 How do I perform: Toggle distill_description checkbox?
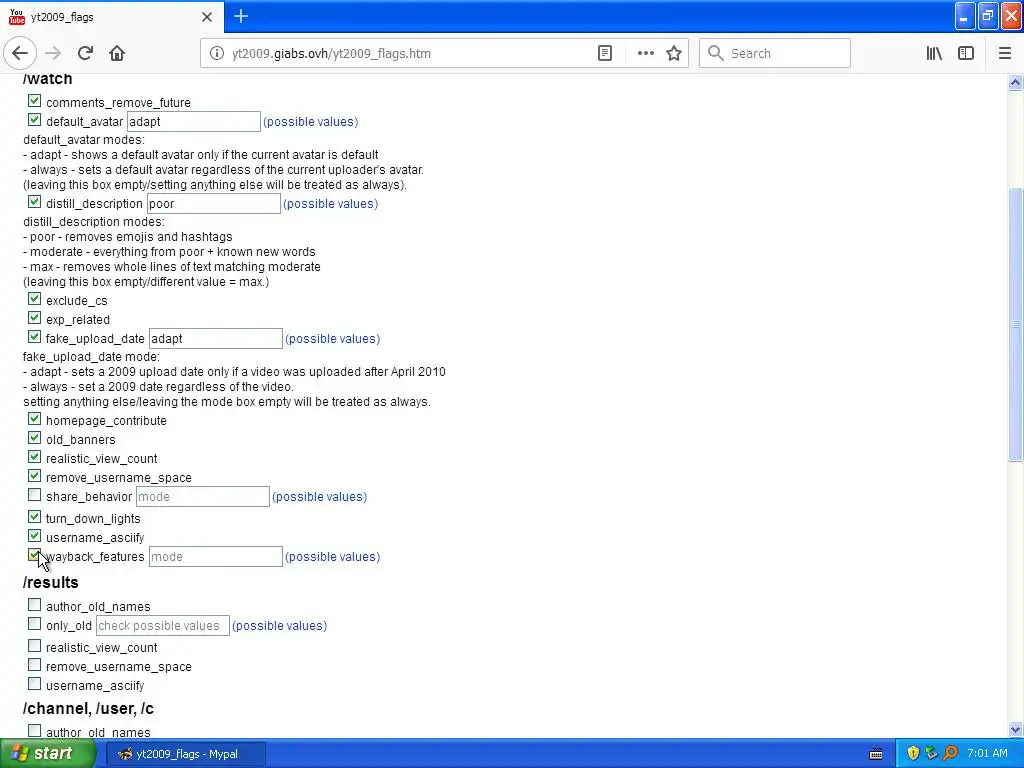click(35, 202)
